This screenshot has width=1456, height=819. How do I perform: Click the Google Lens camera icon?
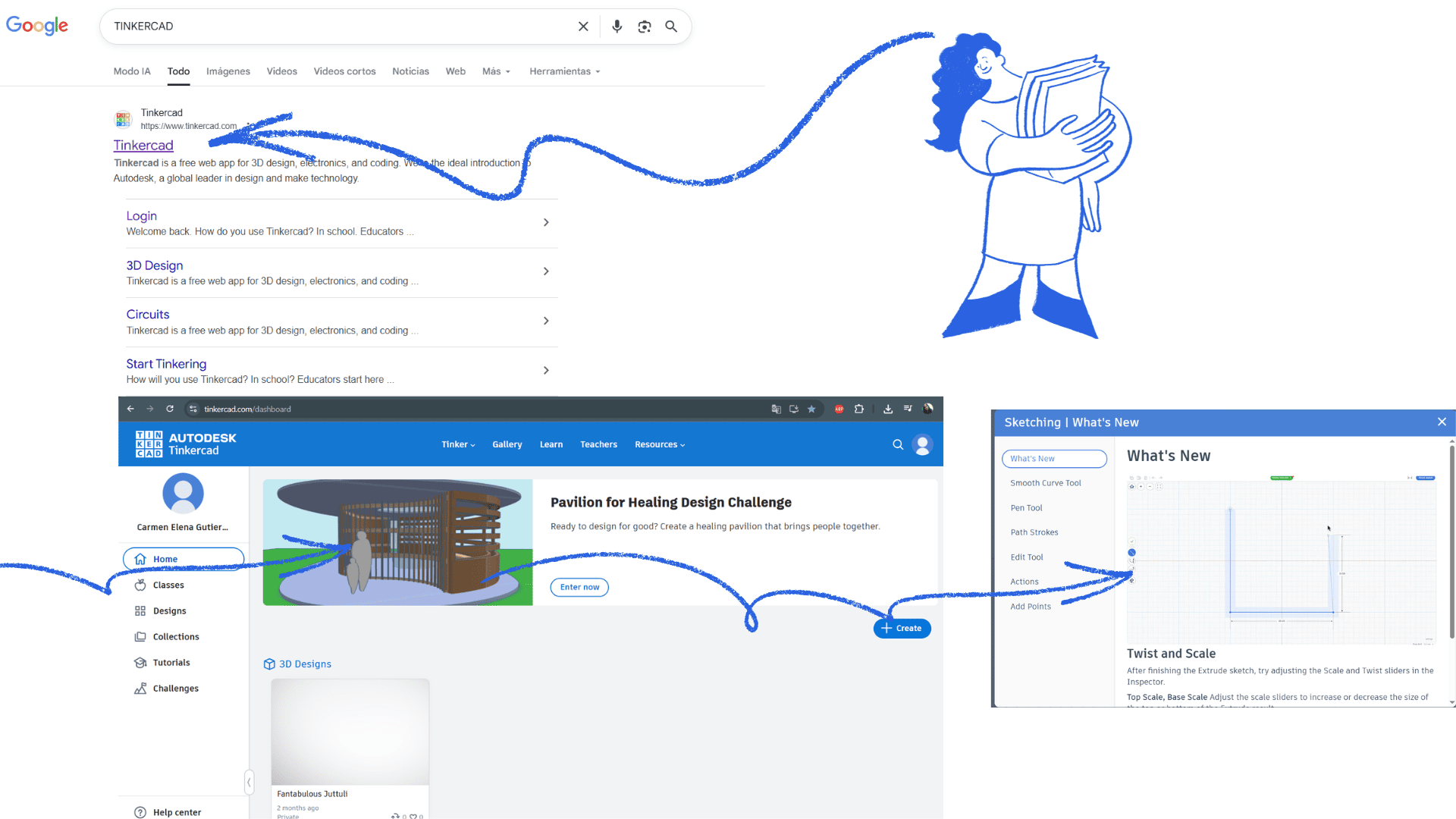[x=644, y=27]
